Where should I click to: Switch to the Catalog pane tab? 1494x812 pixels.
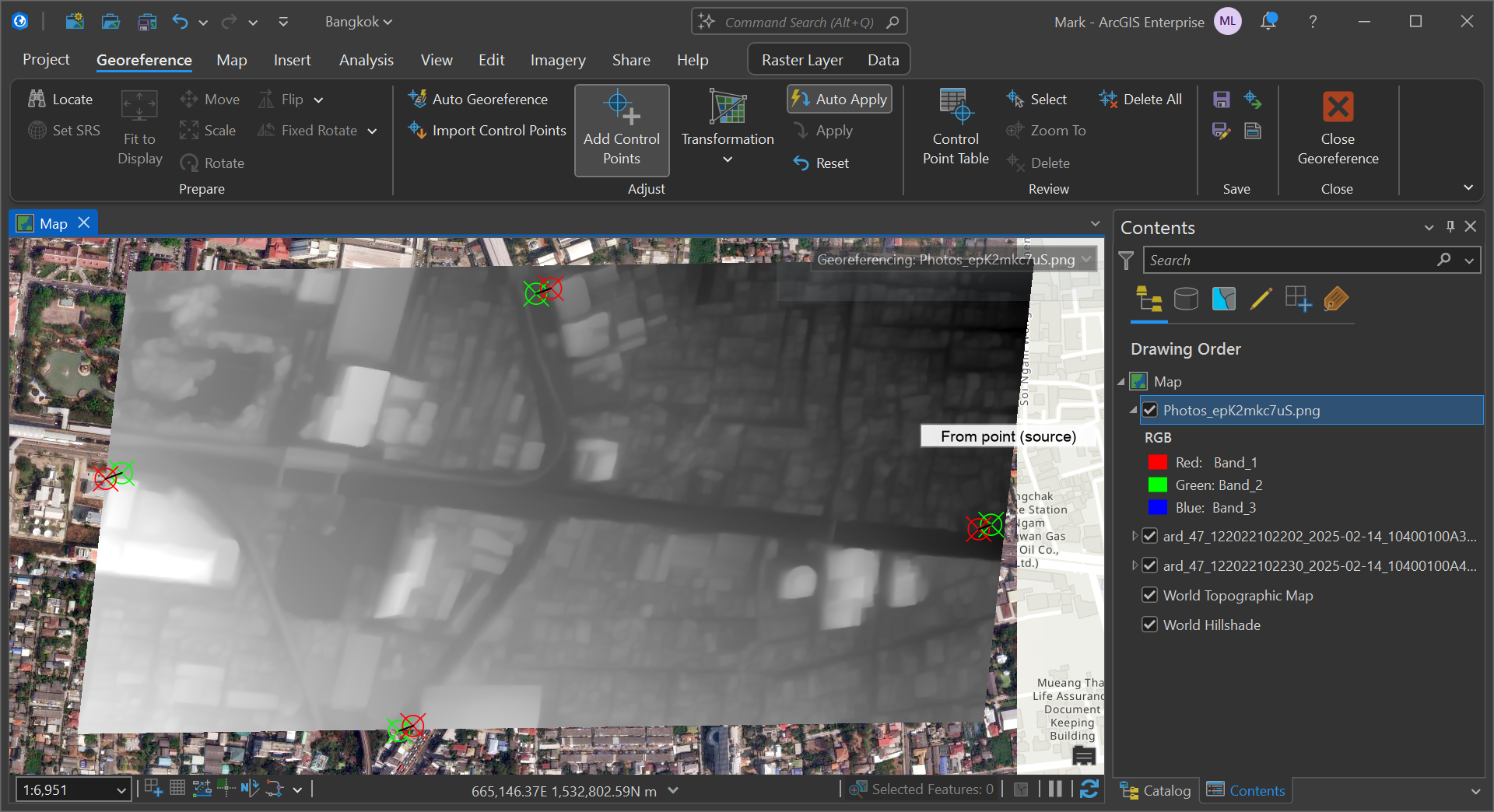coord(1155,790)
